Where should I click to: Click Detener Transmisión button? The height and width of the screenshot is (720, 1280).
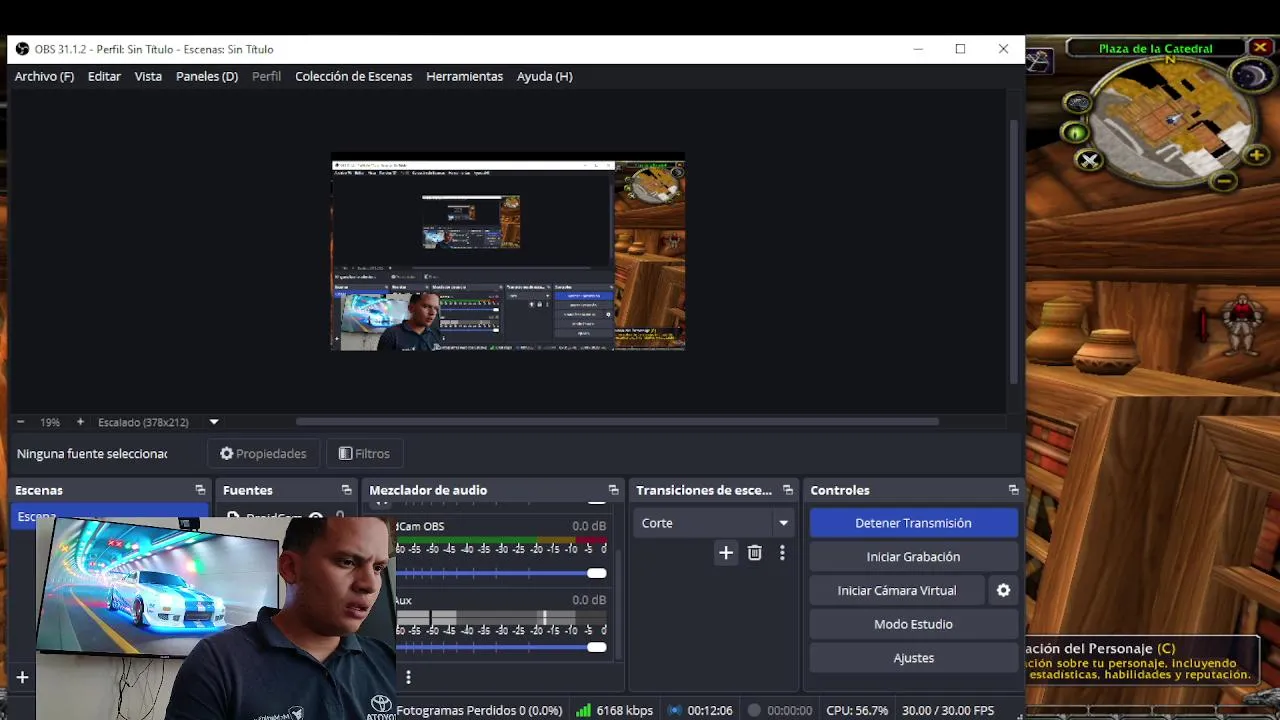(x=913, y=523)
